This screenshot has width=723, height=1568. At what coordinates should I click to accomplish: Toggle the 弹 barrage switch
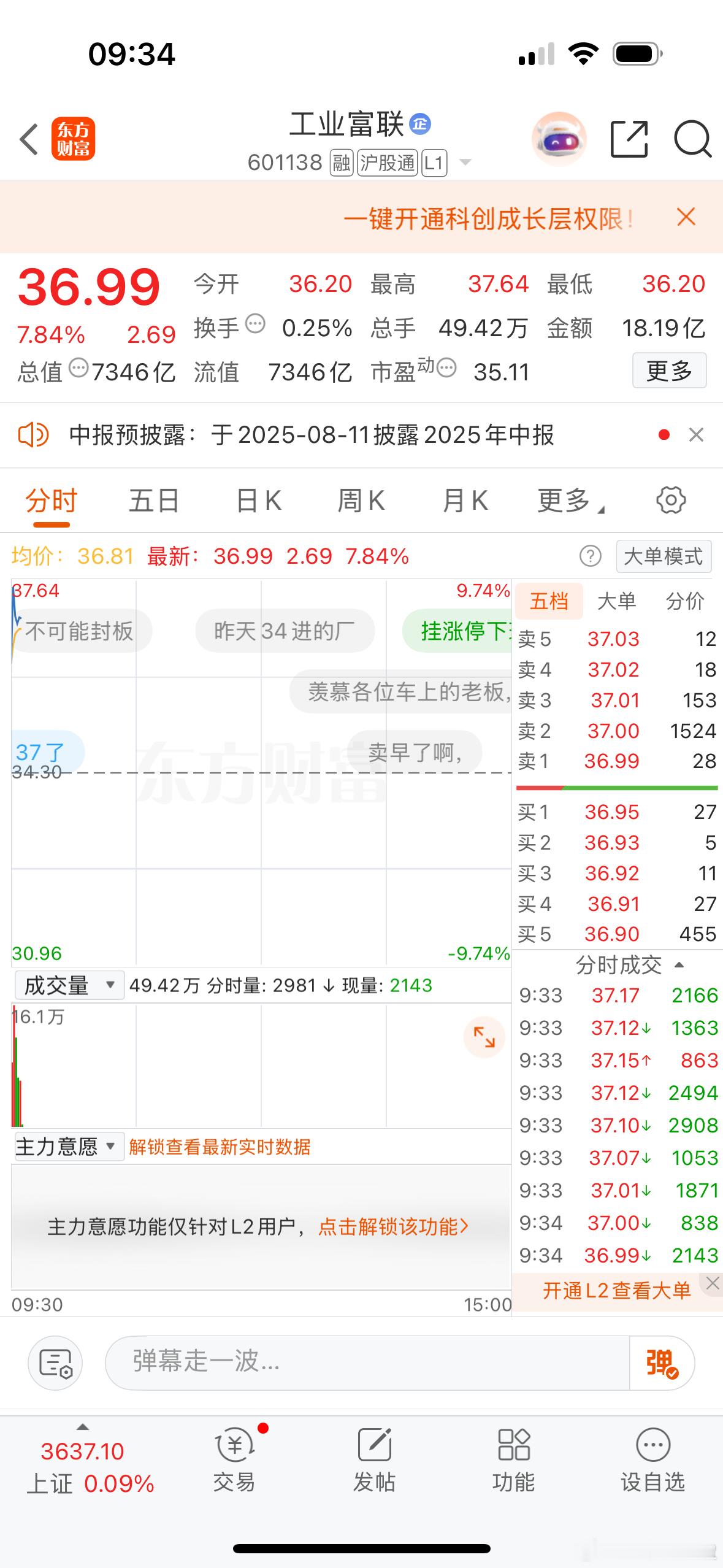(662, 1362)
